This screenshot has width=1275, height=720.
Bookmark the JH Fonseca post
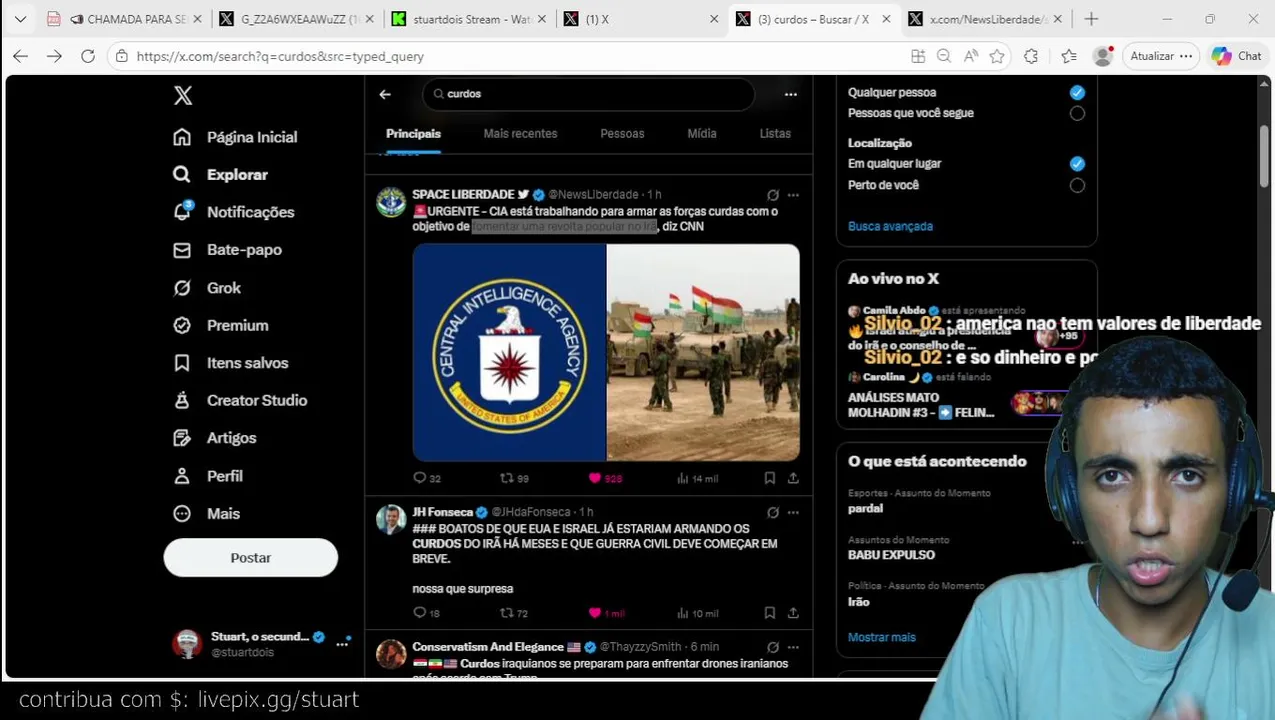769,613
